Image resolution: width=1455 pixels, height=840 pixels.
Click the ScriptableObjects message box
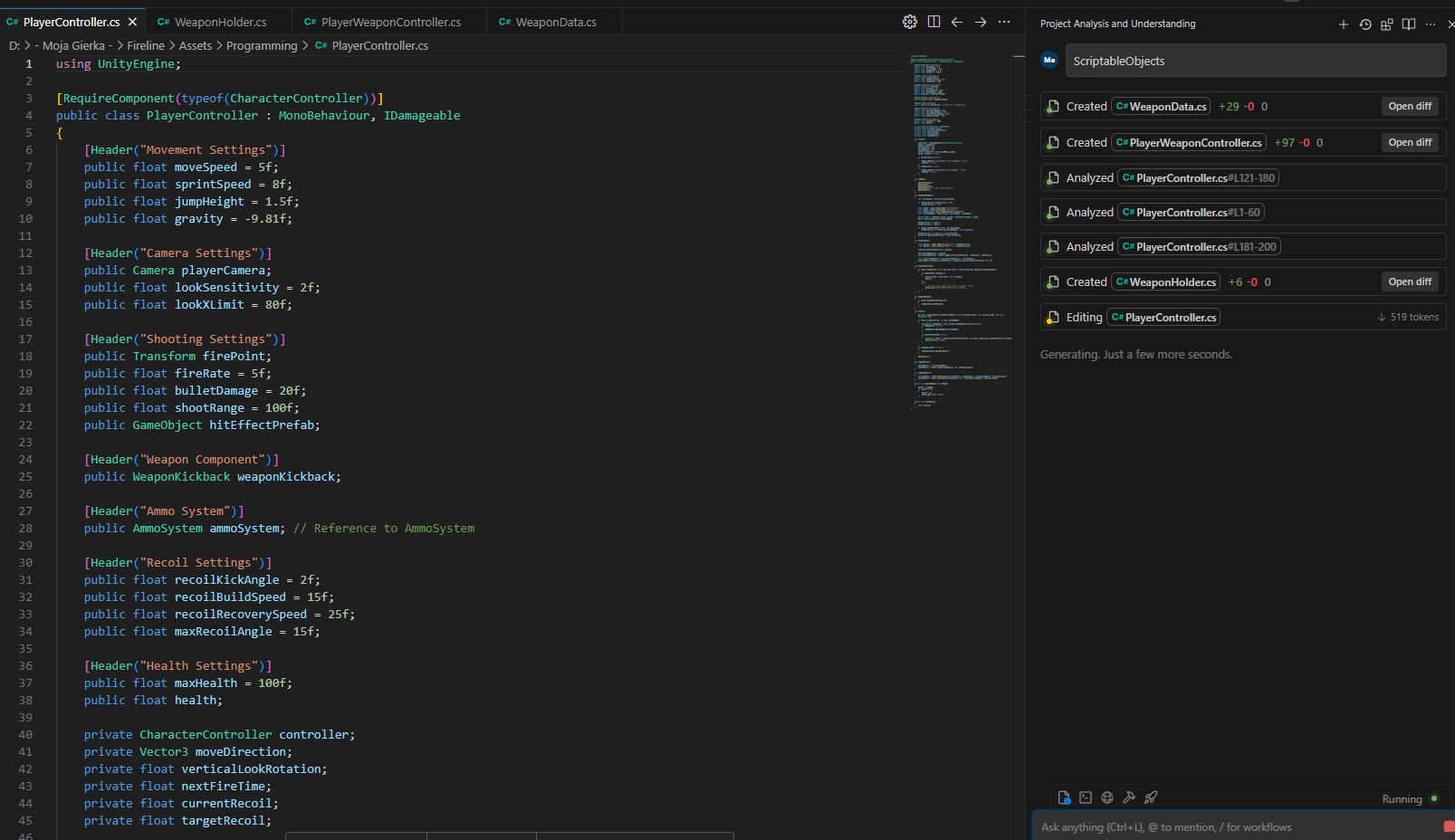tap(1256, 61)
